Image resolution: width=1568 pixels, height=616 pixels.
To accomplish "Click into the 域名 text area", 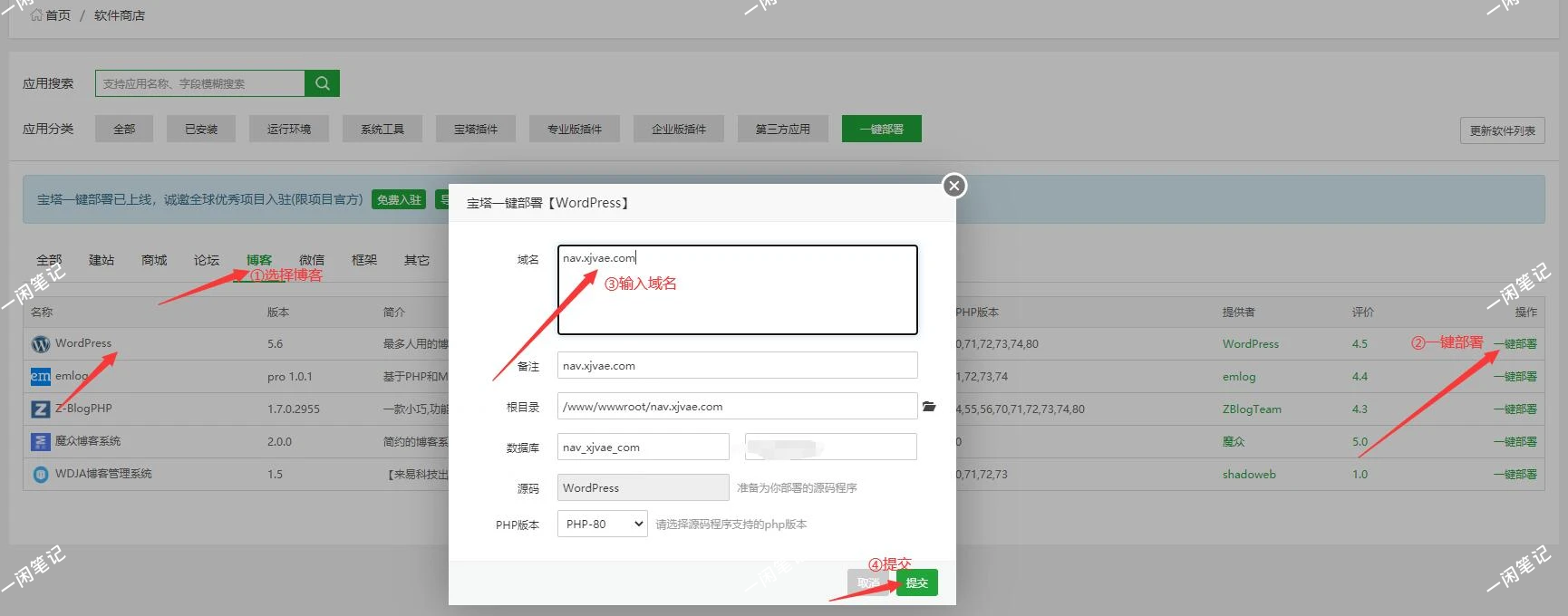I will click(x=737, y=290).
